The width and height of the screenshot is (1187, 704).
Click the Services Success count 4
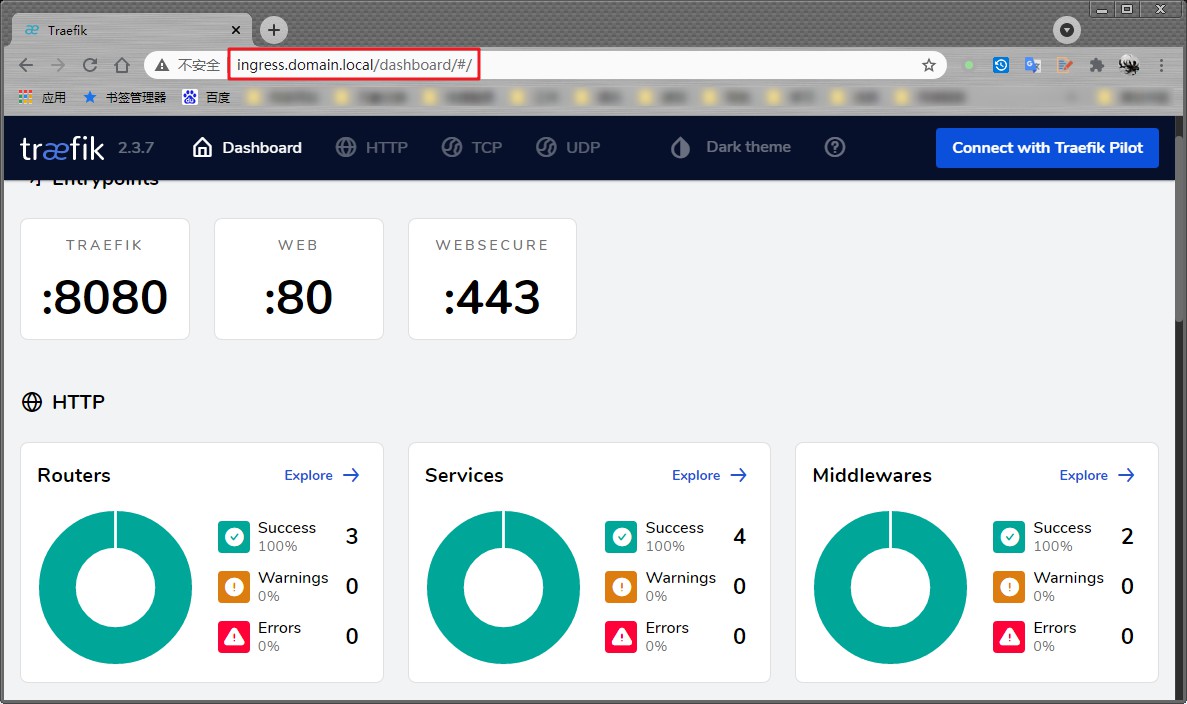(740, 537)
